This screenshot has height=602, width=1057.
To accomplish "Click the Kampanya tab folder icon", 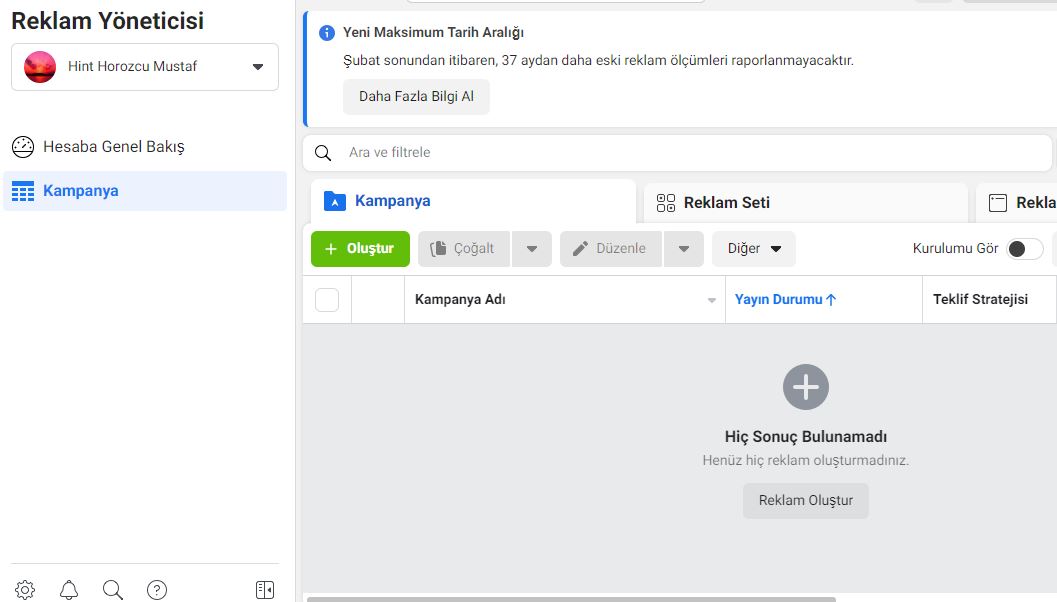I will pos(334,201).
